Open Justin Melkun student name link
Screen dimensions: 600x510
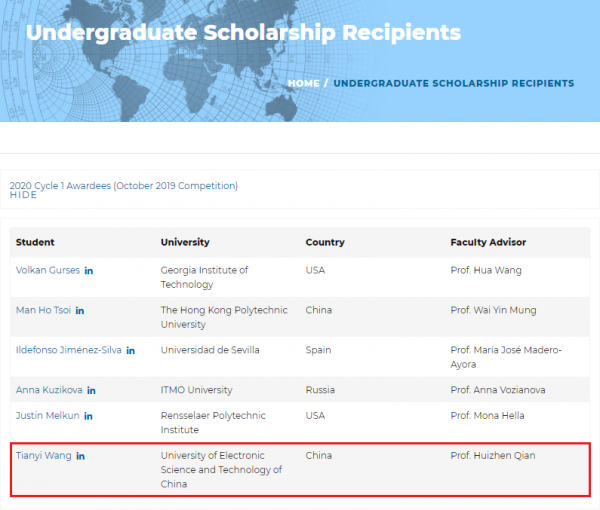46,416
